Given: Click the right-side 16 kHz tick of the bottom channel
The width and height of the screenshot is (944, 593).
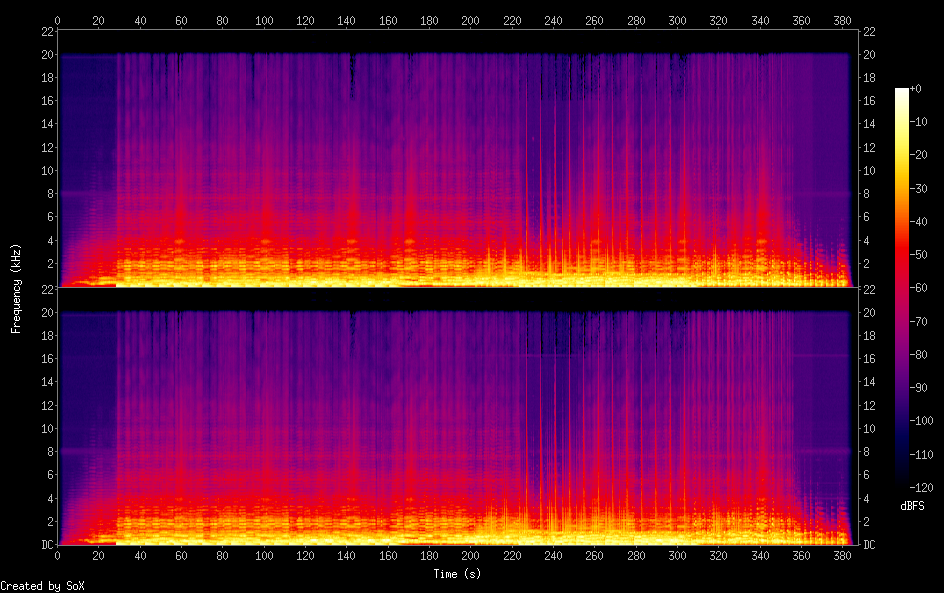Looking at the screenshot, I should [869, 358].
